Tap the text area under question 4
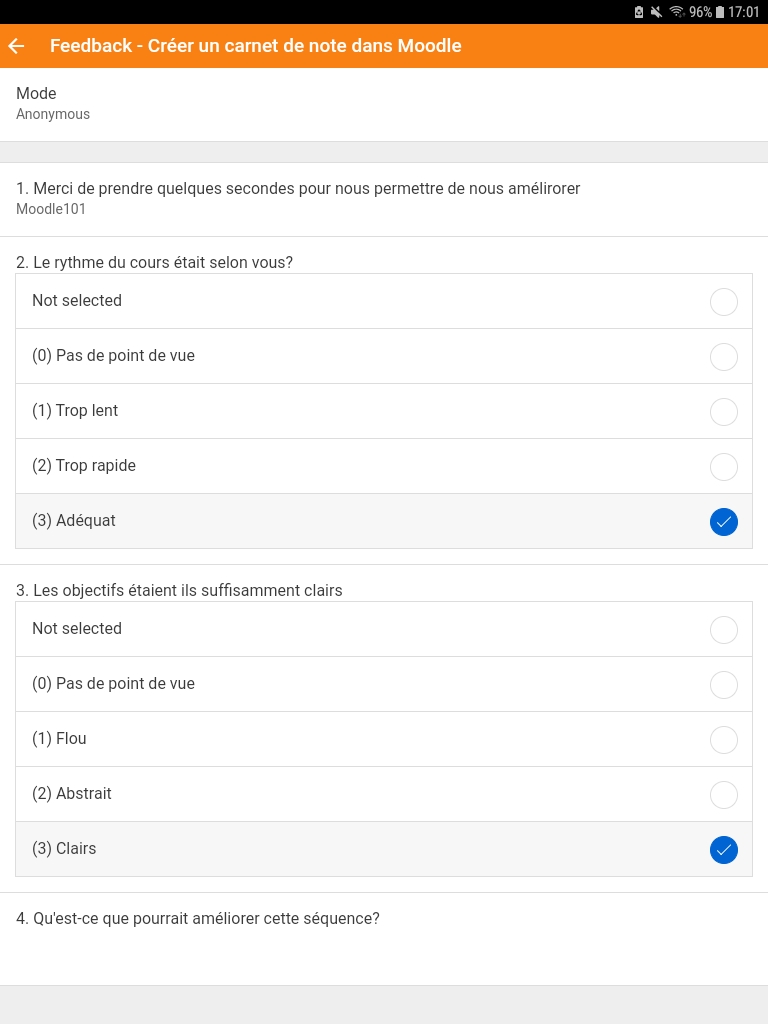 click(x=384, y=957)
